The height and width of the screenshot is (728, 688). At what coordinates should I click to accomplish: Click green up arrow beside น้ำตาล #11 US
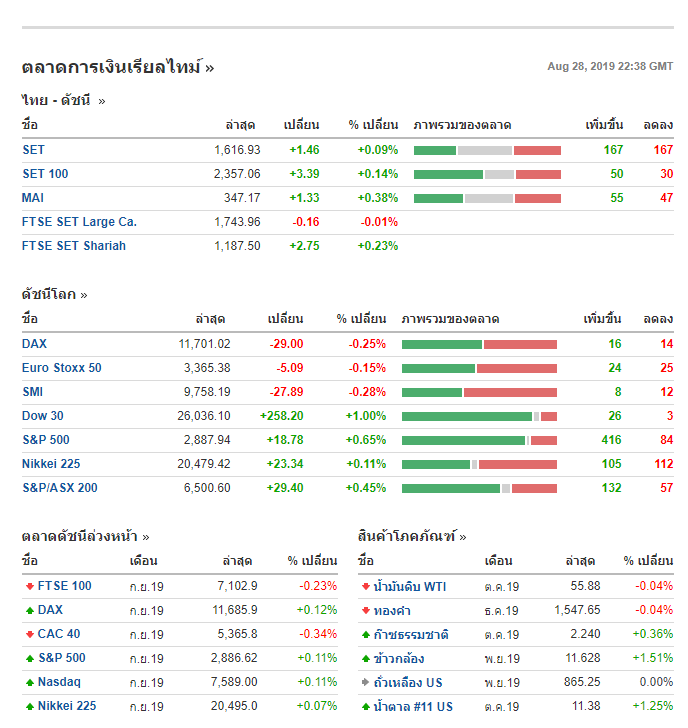click(365, 706)
